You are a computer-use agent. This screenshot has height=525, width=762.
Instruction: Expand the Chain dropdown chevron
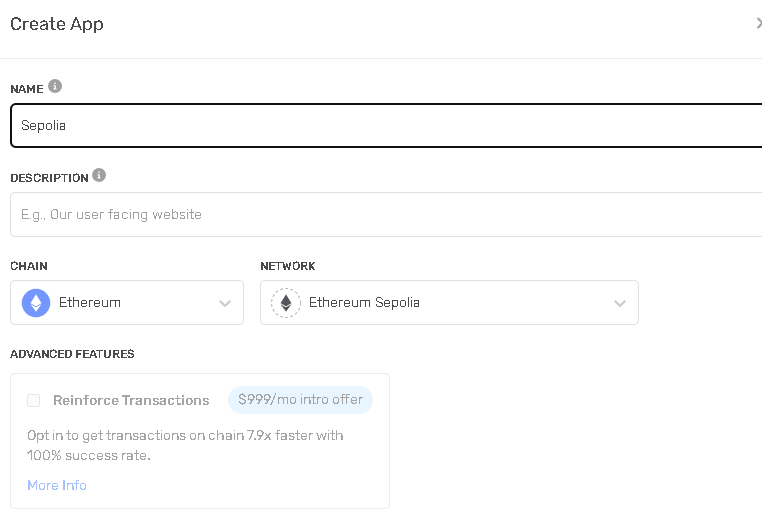click(x=225, y=303)
